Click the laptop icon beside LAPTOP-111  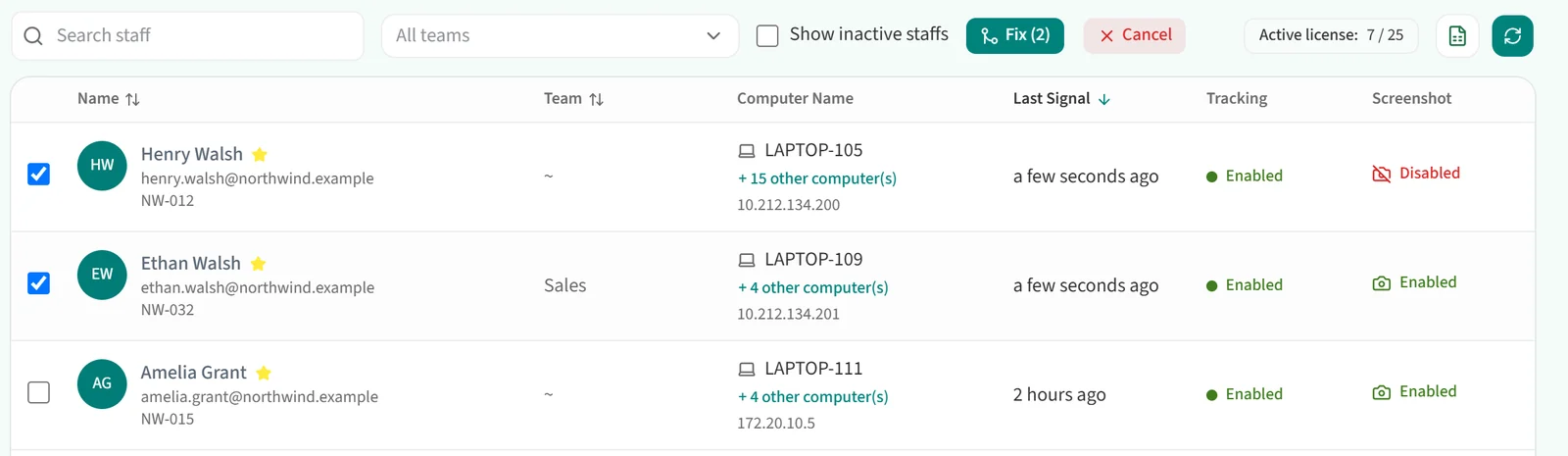tap(747, 369)
